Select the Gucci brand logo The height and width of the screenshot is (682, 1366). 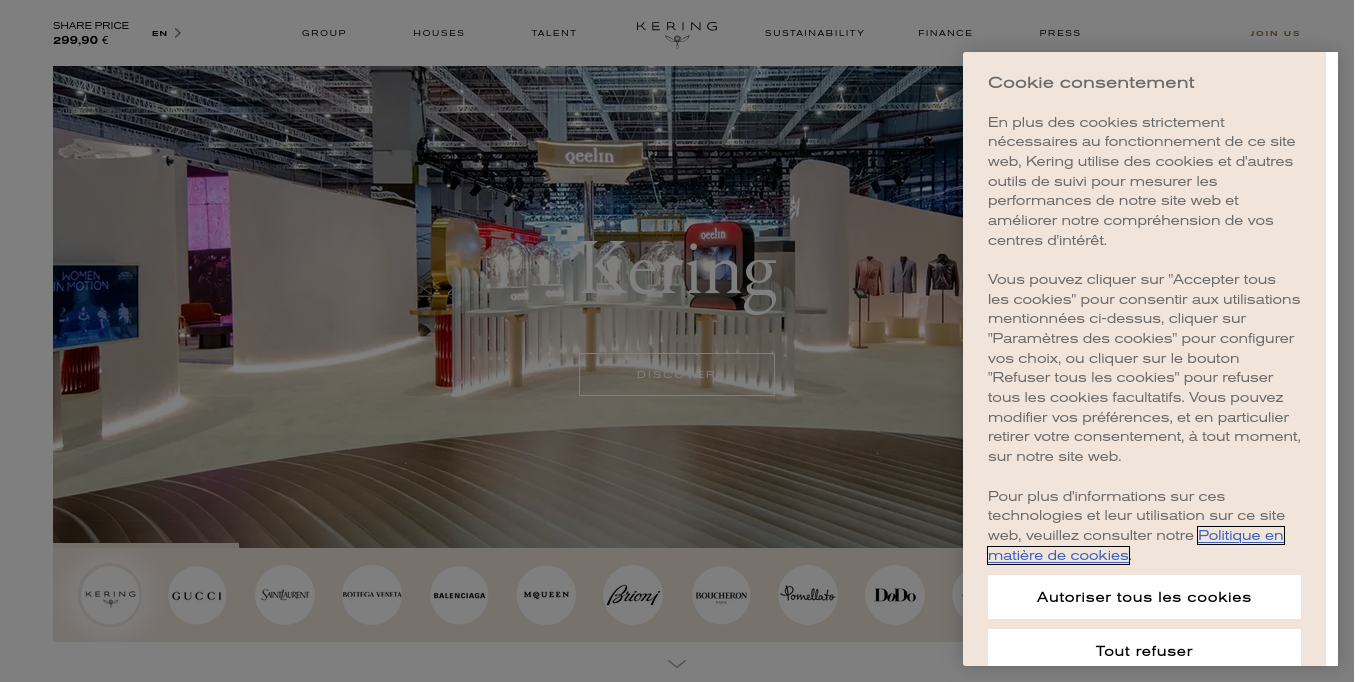[197, 595]
